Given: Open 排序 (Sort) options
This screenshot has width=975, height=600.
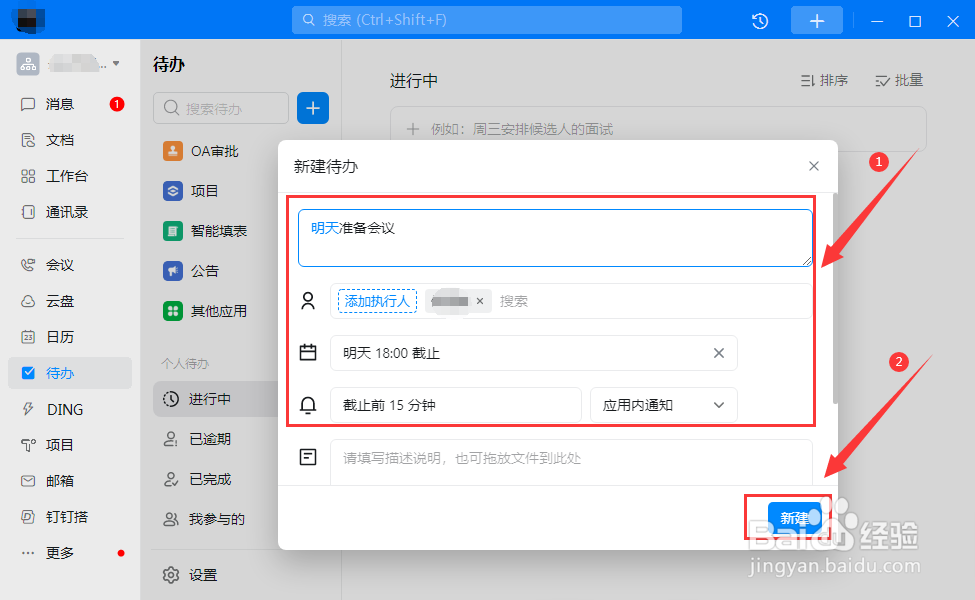Looking at the screenshot, I should (824, 80).
